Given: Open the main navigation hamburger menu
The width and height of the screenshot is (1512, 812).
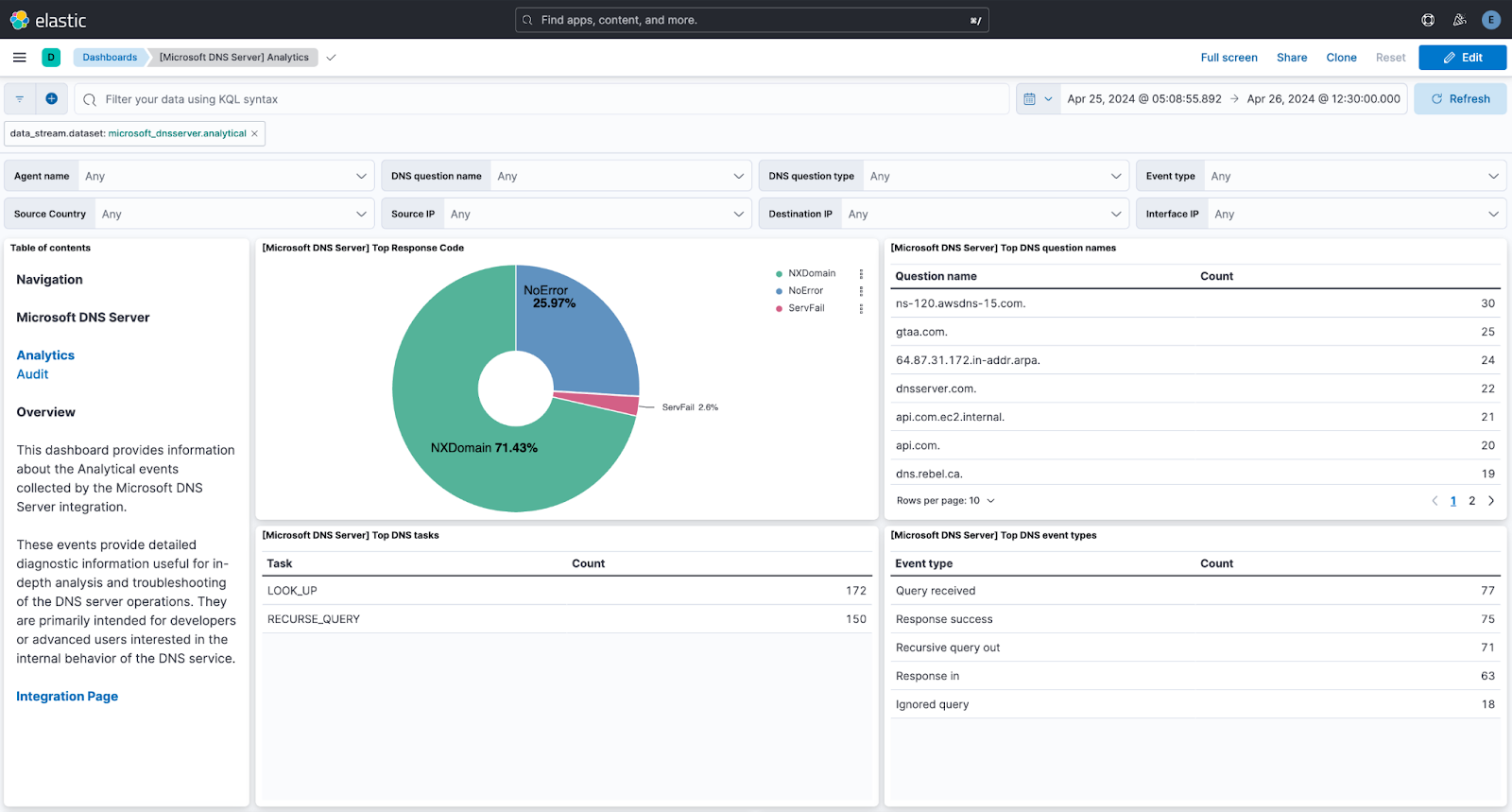Looking at the screenshot, I should [19, 58].
